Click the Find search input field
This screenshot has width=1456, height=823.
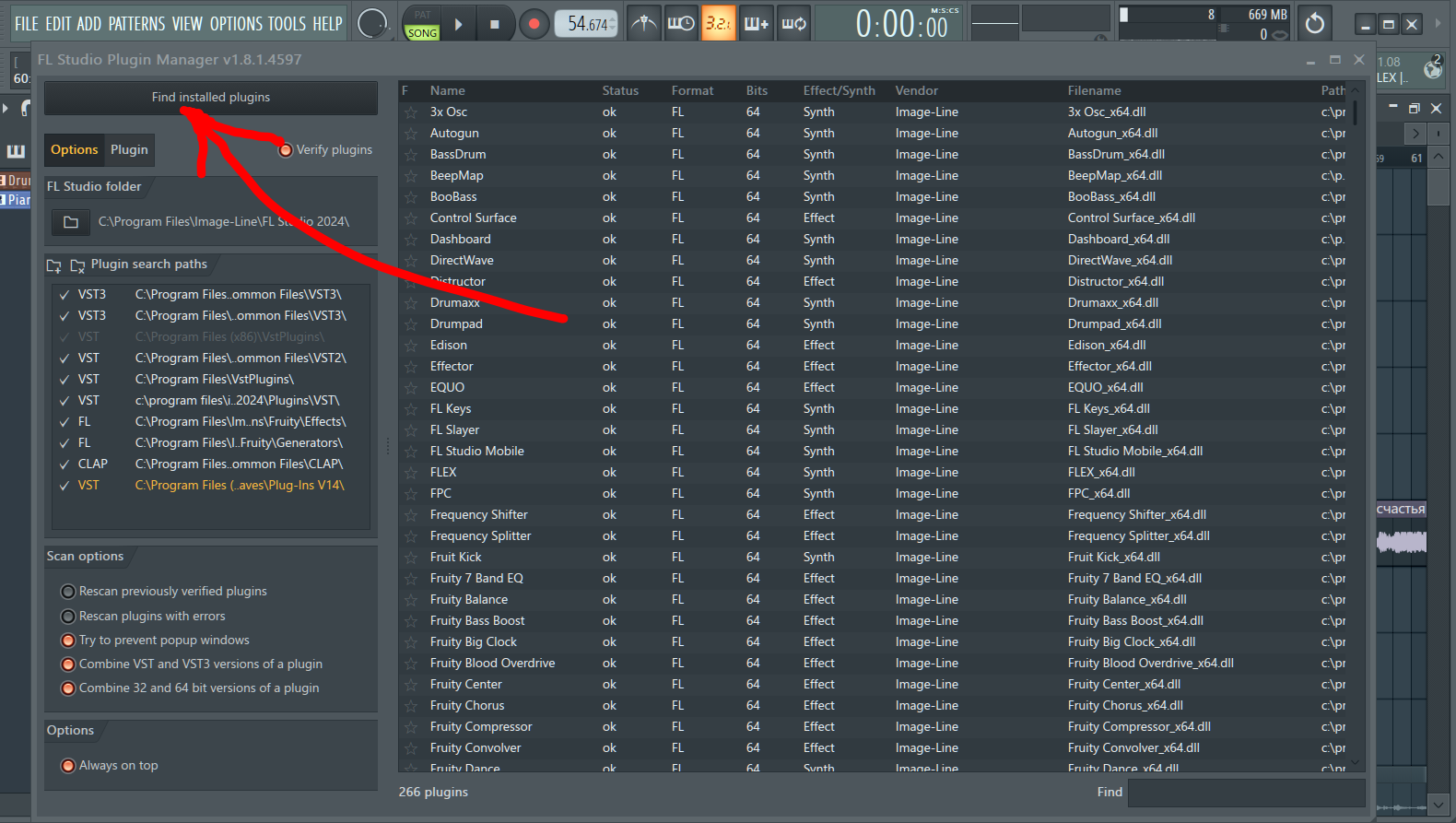coord(1246,793)
